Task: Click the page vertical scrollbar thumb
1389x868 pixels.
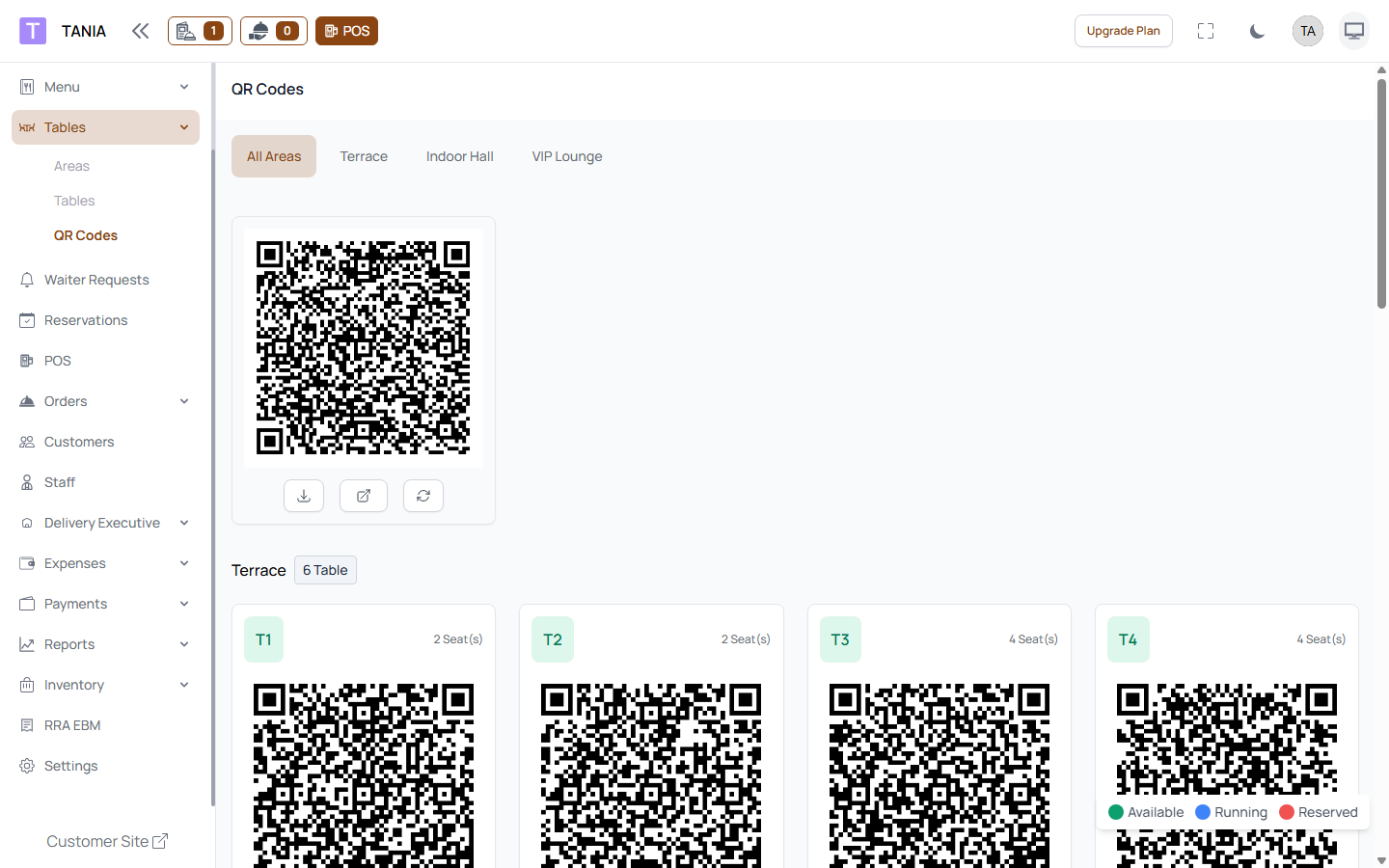Action: (1381, 193)
